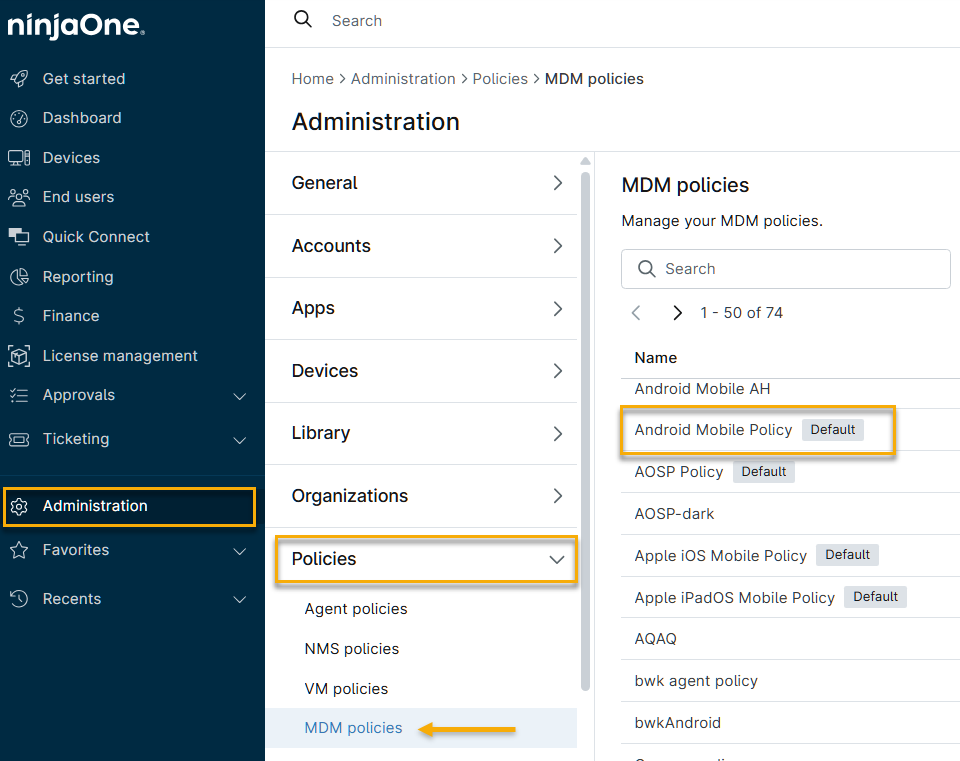960x761 pixels.
Task: Click the Finance dollar icon
Action: pyautogui.click(x=19, y=316)
